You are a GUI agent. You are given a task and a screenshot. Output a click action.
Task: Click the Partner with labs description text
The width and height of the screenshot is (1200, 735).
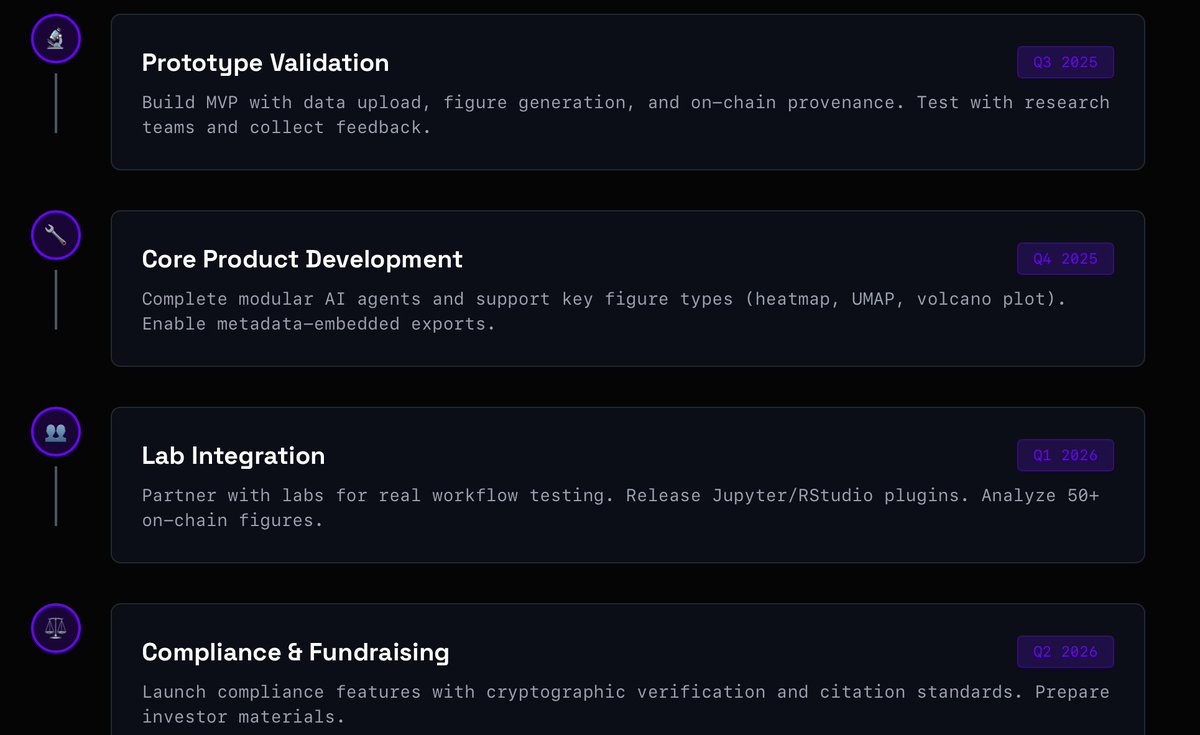(x=620, y=508)
